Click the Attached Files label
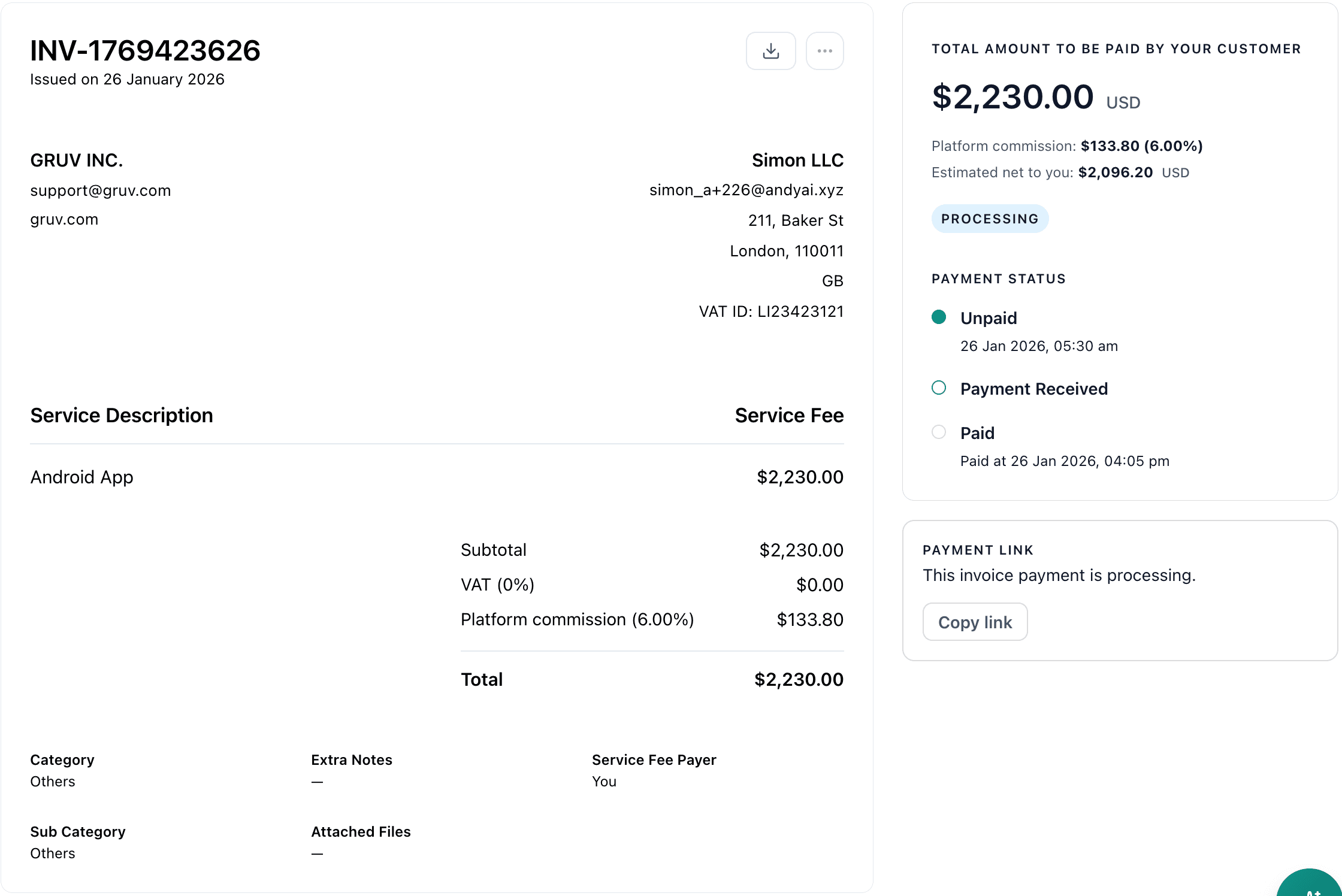The image size is (1342, 896). tap(361, 832)
